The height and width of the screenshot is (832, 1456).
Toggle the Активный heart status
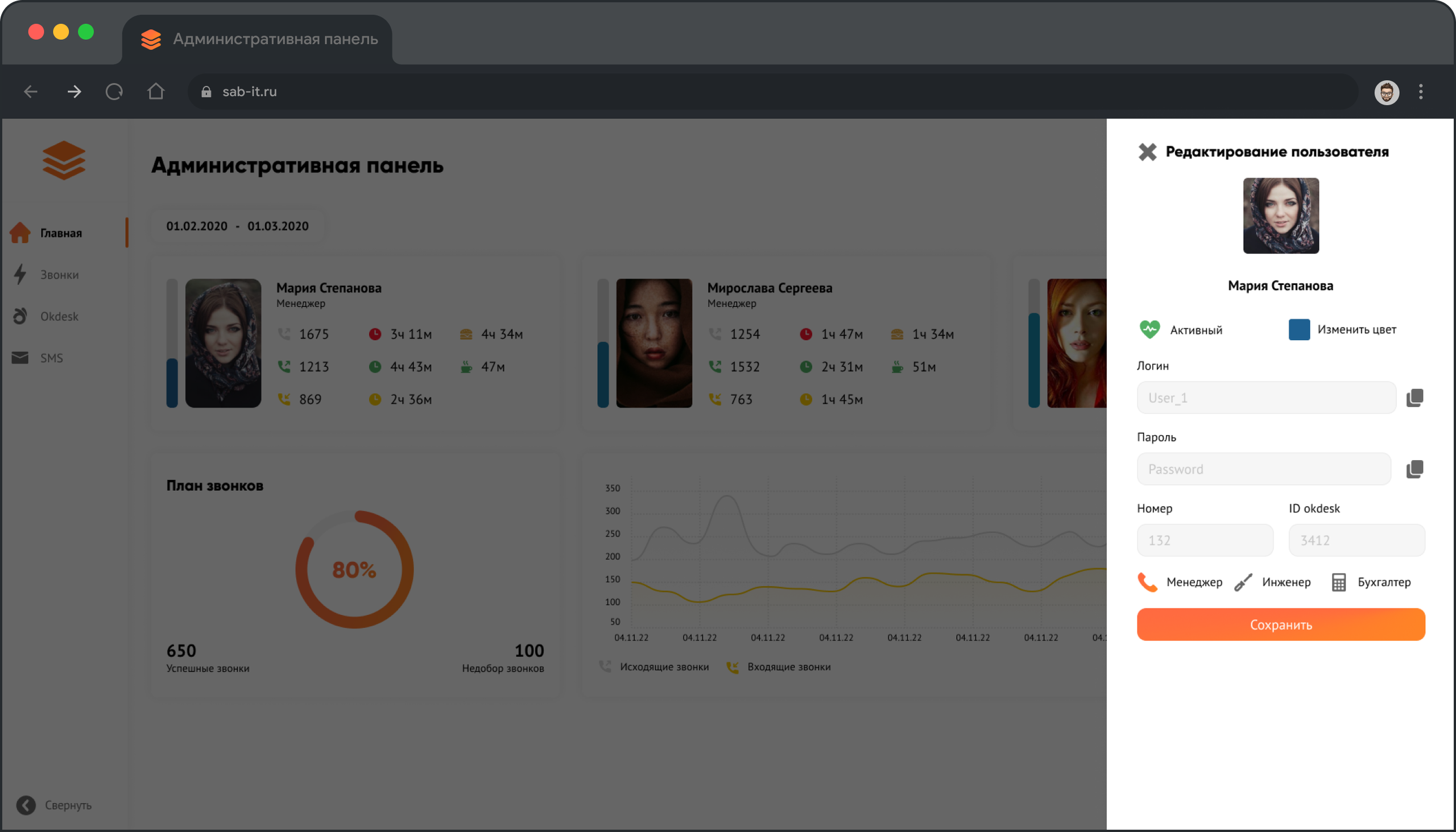point(1149,330)
